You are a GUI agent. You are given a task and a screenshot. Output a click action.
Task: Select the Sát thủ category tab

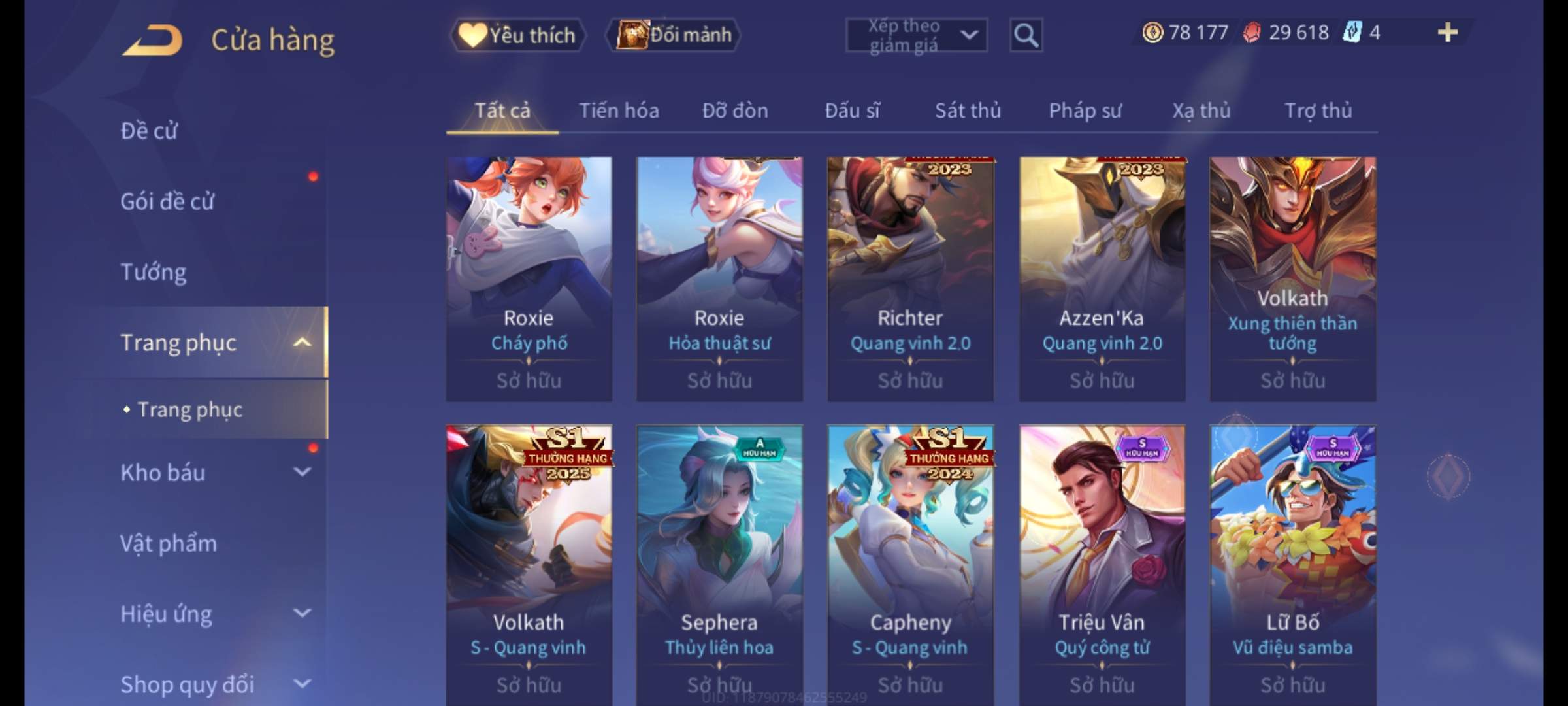pyautogui.click(x=968, y=110)
